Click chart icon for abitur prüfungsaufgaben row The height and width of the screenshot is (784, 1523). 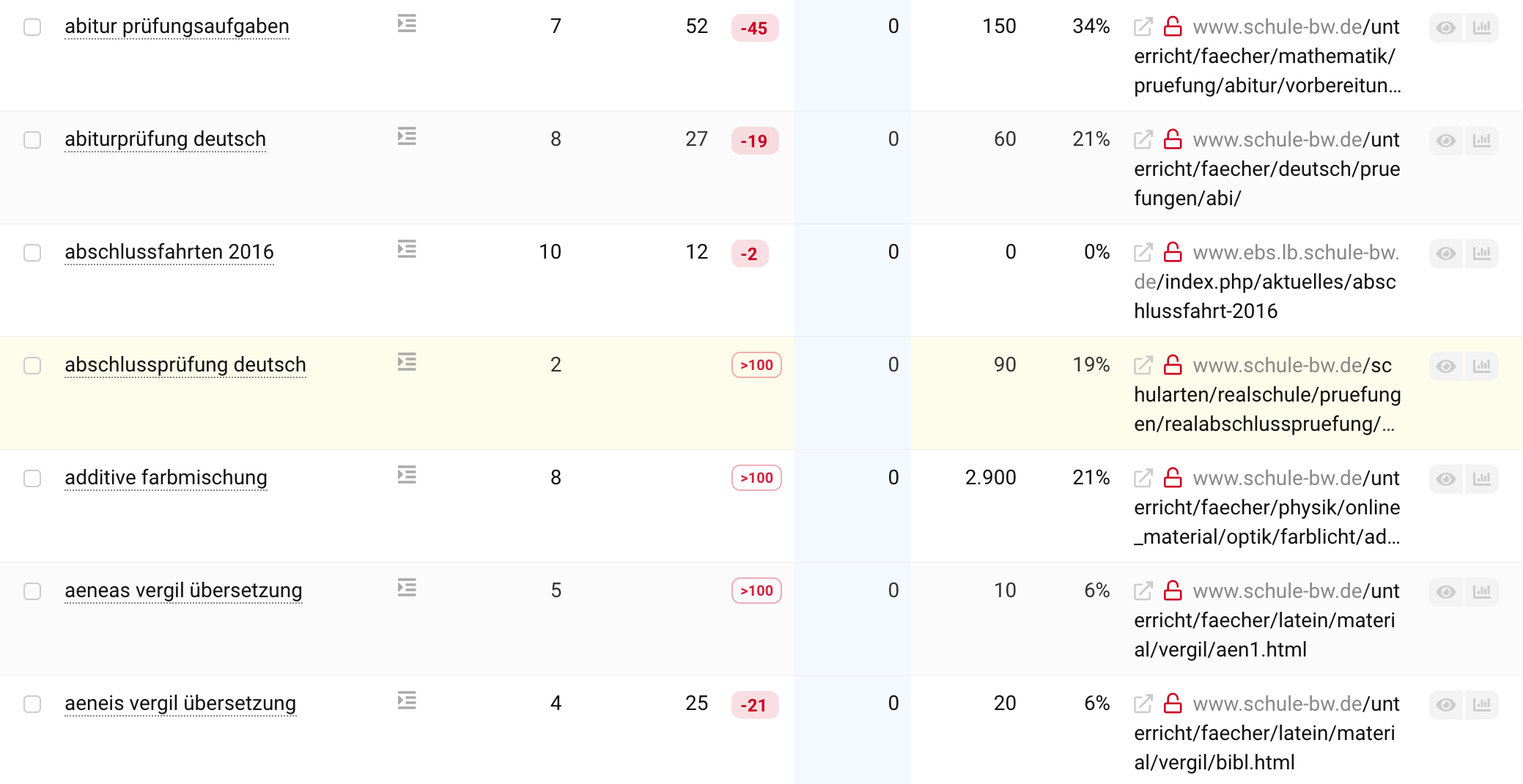pyautogui.click(x=1481, y=28)
